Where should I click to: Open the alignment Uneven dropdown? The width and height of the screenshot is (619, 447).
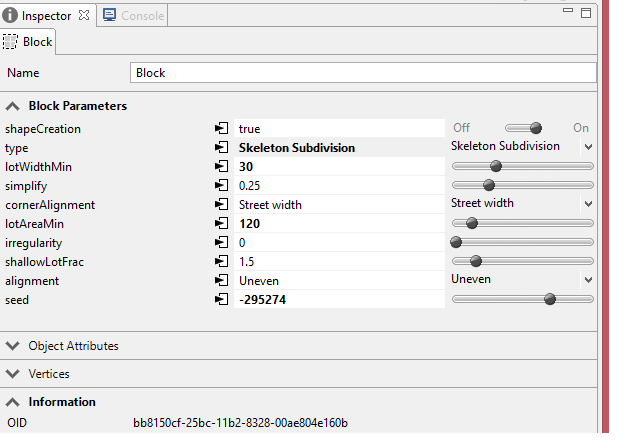[521, 280]
